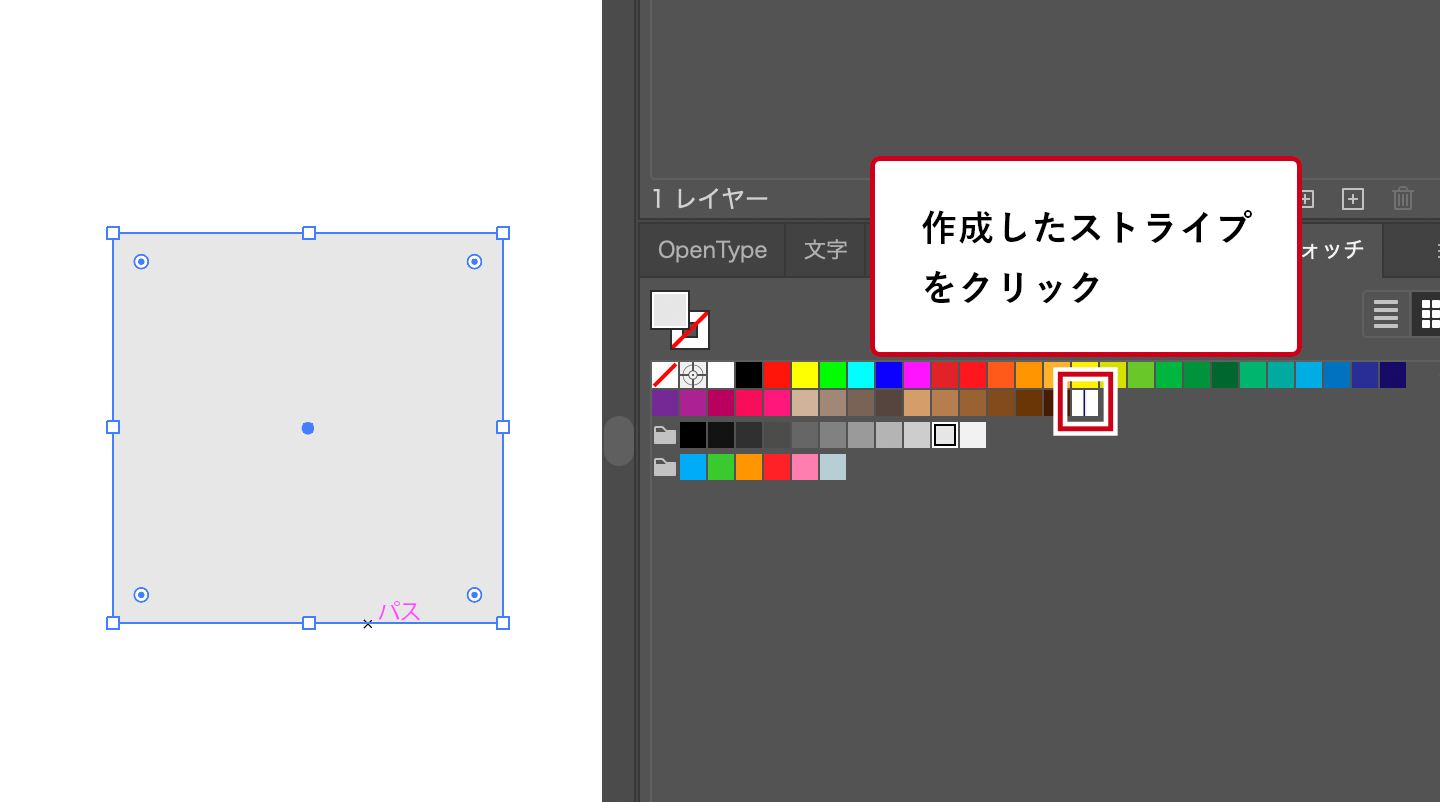Switch to the 文字 tab
Image resolution: width=1440 pixels, height=802 pixels.
pos(826,250)
